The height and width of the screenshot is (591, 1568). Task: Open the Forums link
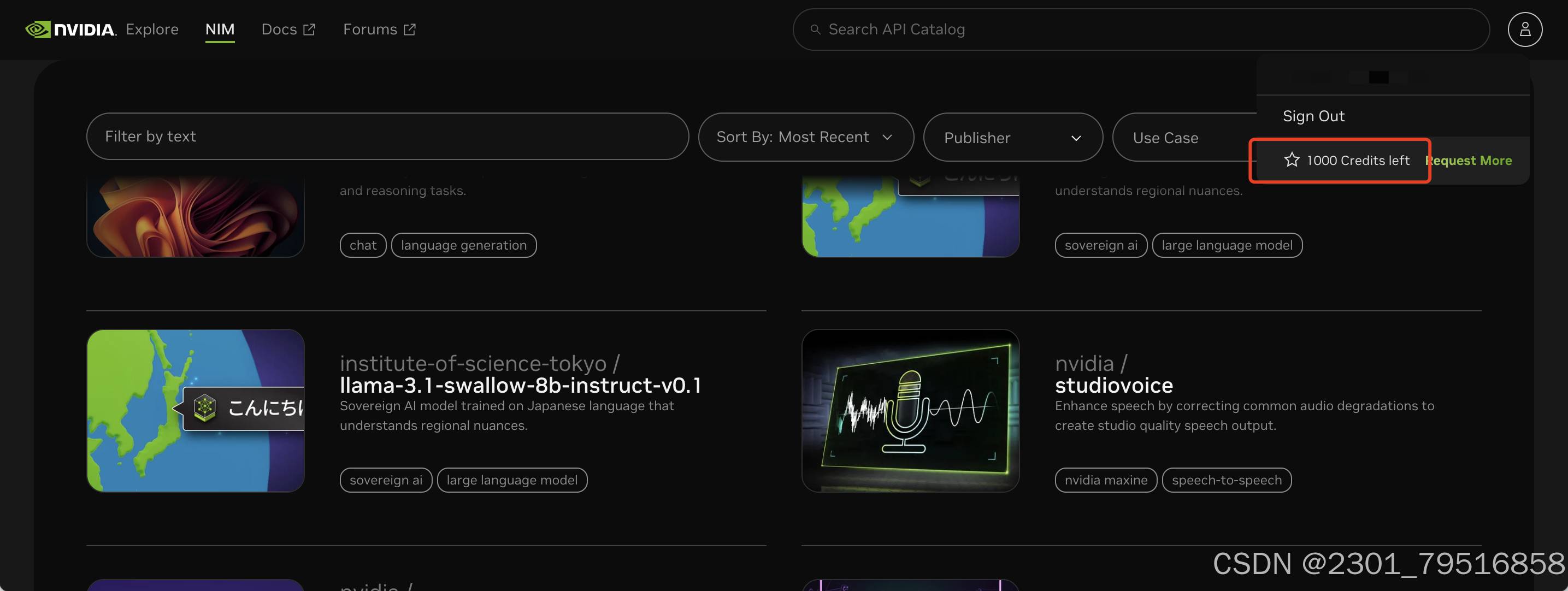tap(370, 29)
